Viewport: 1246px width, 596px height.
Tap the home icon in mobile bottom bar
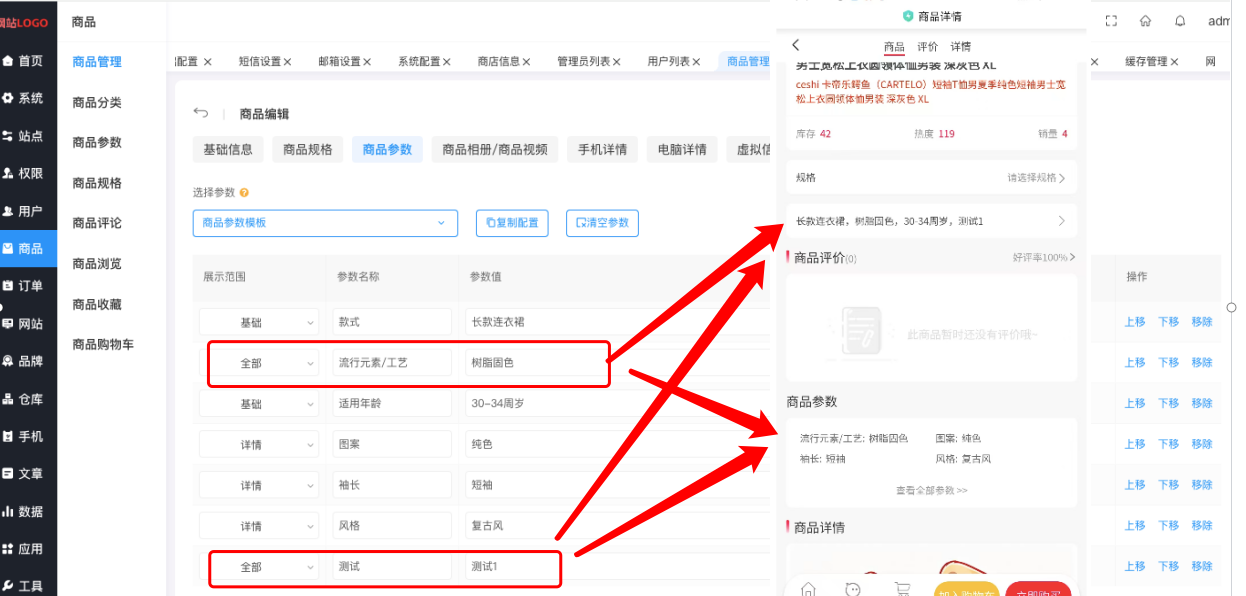click(x=808, y=589)
